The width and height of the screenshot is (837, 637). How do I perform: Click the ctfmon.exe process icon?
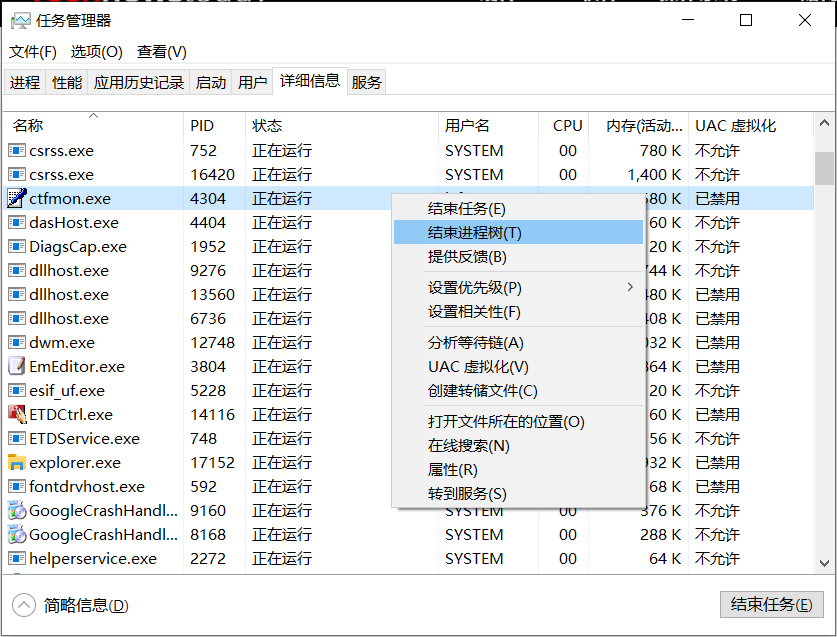pyautogui.click(x=14, y=198)
